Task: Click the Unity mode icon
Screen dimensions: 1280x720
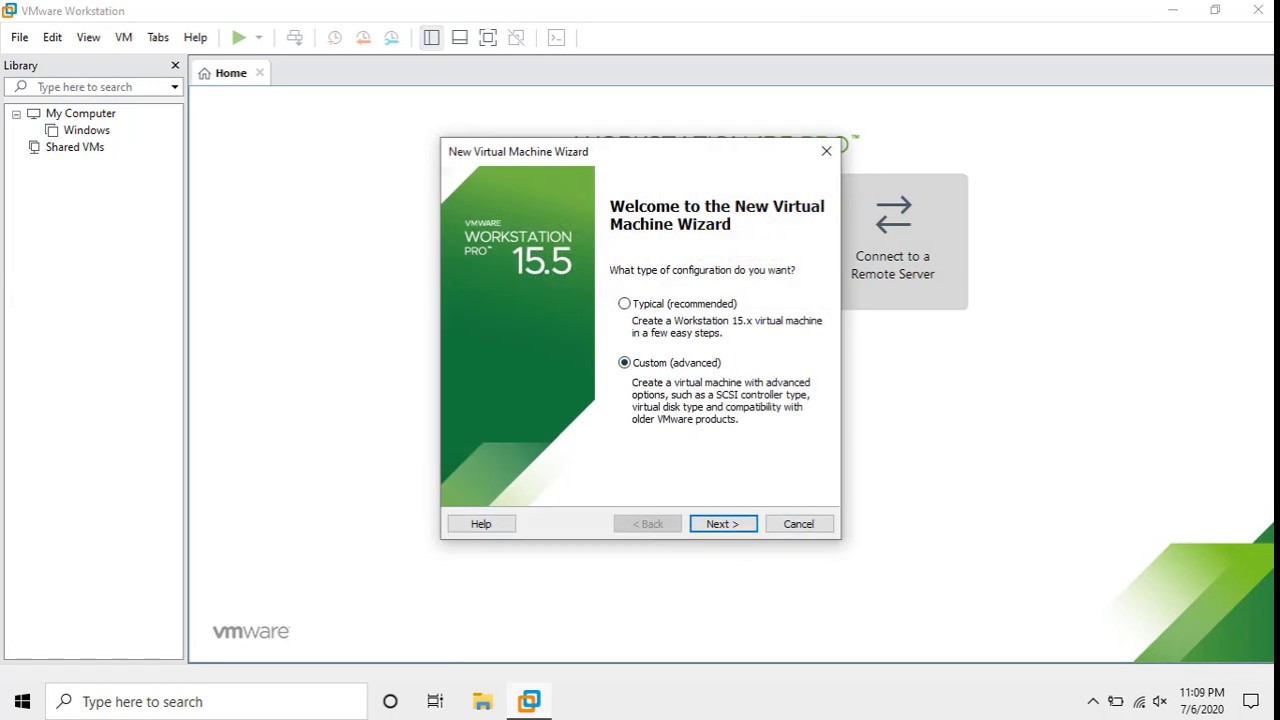Action: [x=516, y=38]
